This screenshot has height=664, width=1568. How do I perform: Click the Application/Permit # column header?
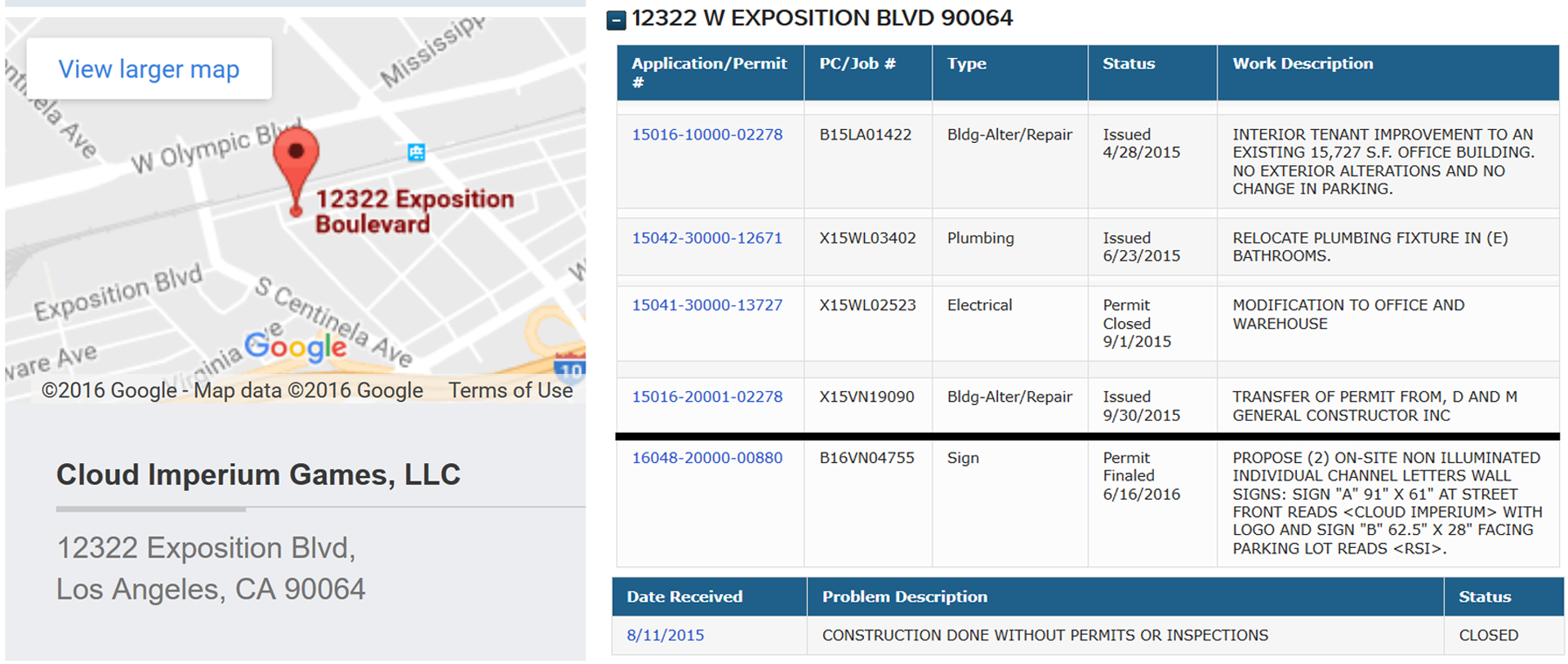pos(710,73)
